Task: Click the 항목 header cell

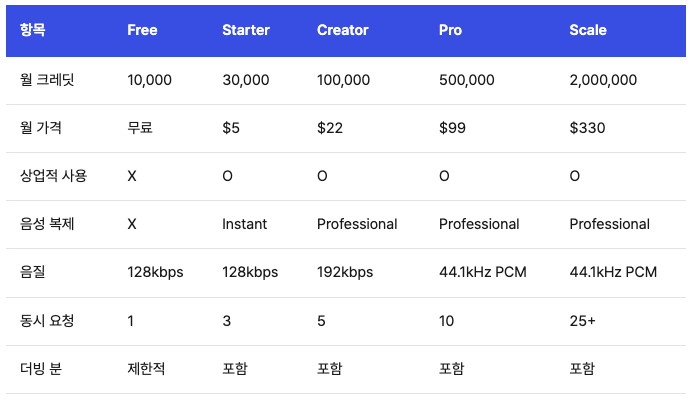Action: click(x=32, y=30)
